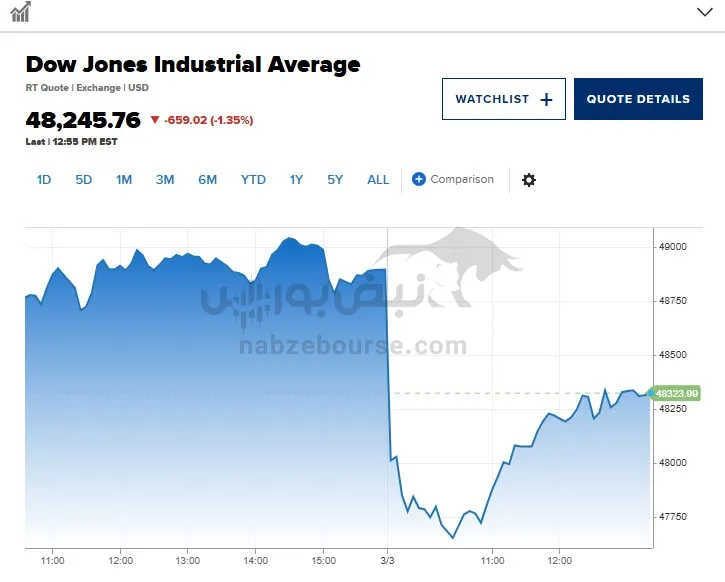Image resolution: width=725 pixels, height=582 pixels.
Task: Open the Quote Details button
Action: pos(638,99)
